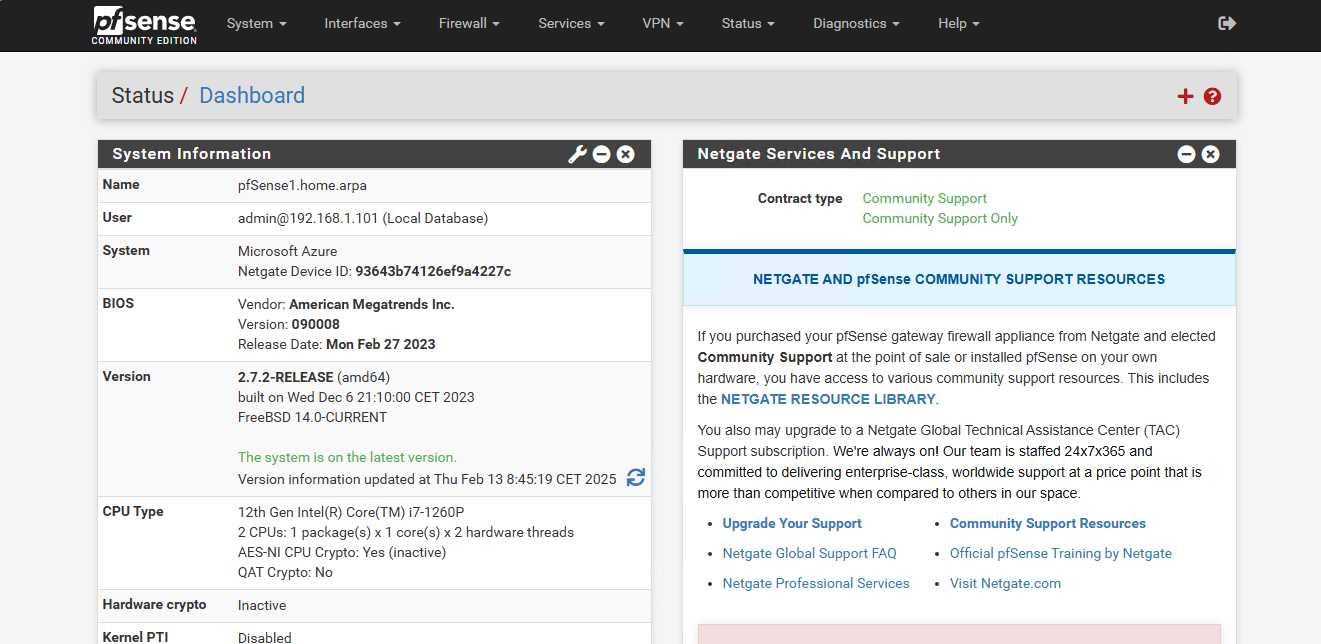
Task: Click the Visit Netgate.com link
Action: click(x=1005, y=583)
